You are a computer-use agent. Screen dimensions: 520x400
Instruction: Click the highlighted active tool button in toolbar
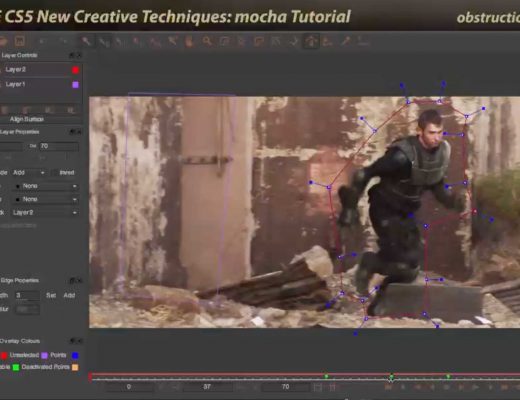[x=311, y=42]
